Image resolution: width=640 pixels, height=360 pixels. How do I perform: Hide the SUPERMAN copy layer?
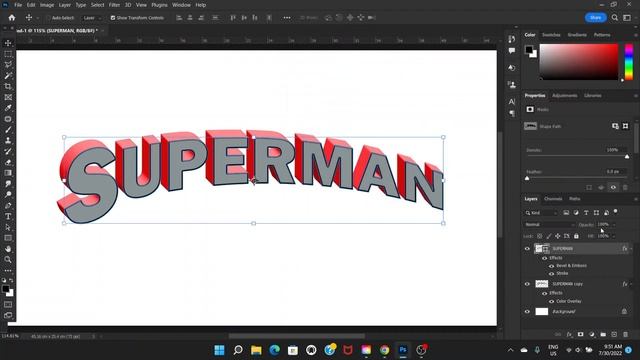[x=527, y=284]
